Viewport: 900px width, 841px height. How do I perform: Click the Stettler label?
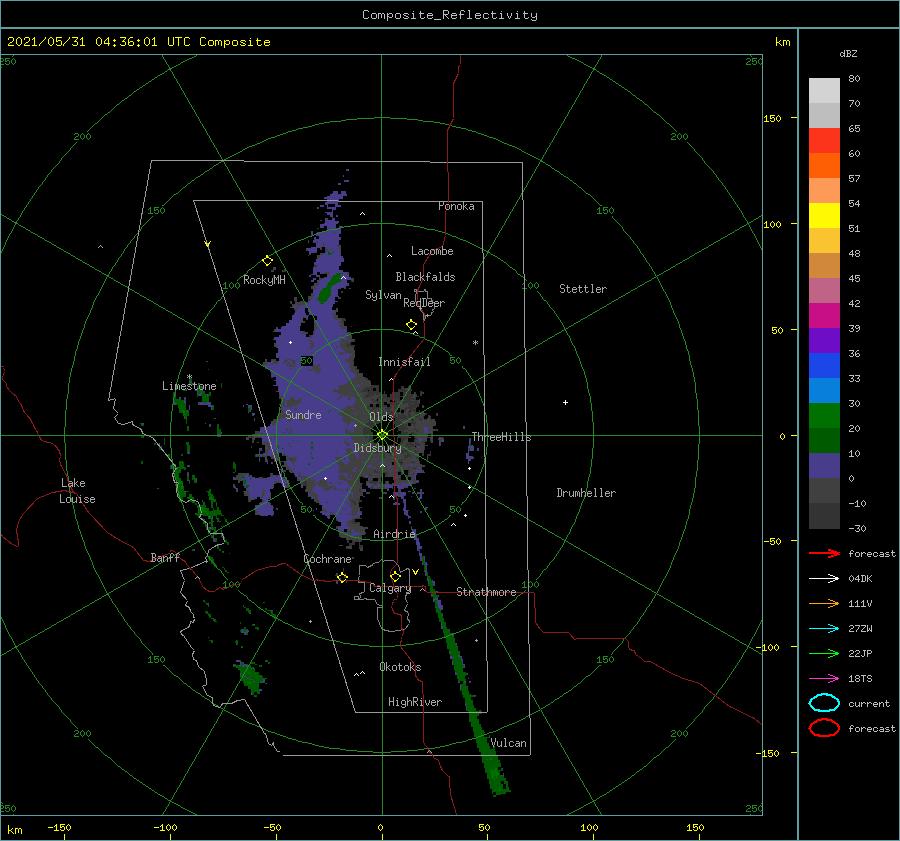point(583,289)
